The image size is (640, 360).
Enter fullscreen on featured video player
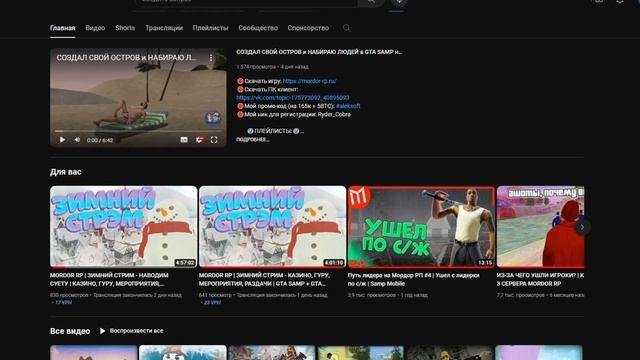click(x=214, y=140)
